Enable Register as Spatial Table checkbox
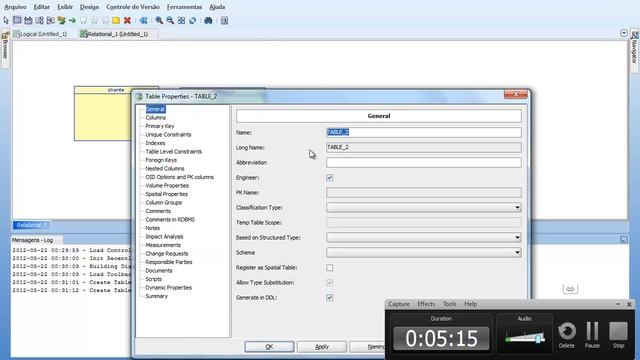 pyautogui.click(x=329, y=268)
